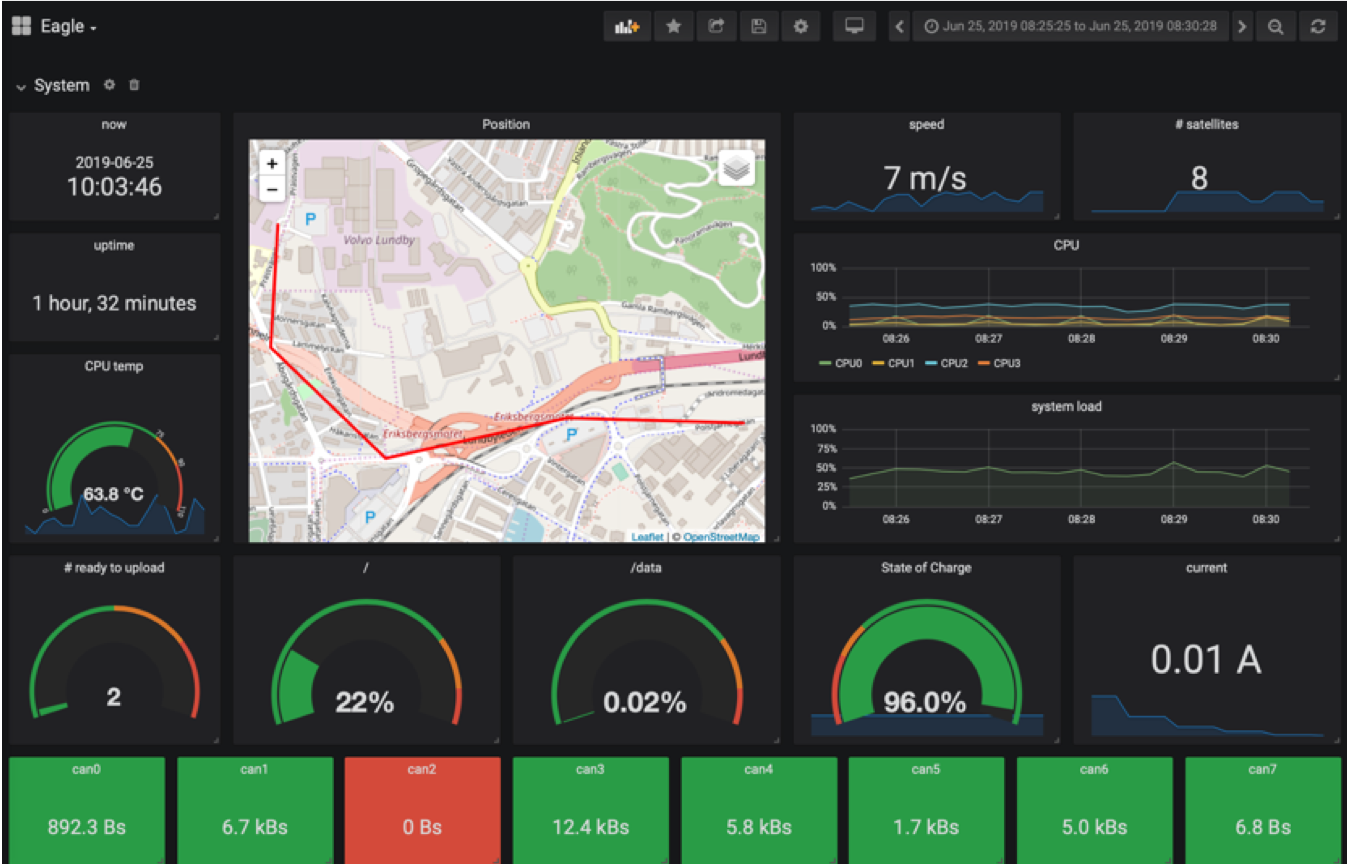The width and height of the screenshot is (1347, 864).
Task: Open the Leaflet attribution link
Action: click(x=647, y=537)
